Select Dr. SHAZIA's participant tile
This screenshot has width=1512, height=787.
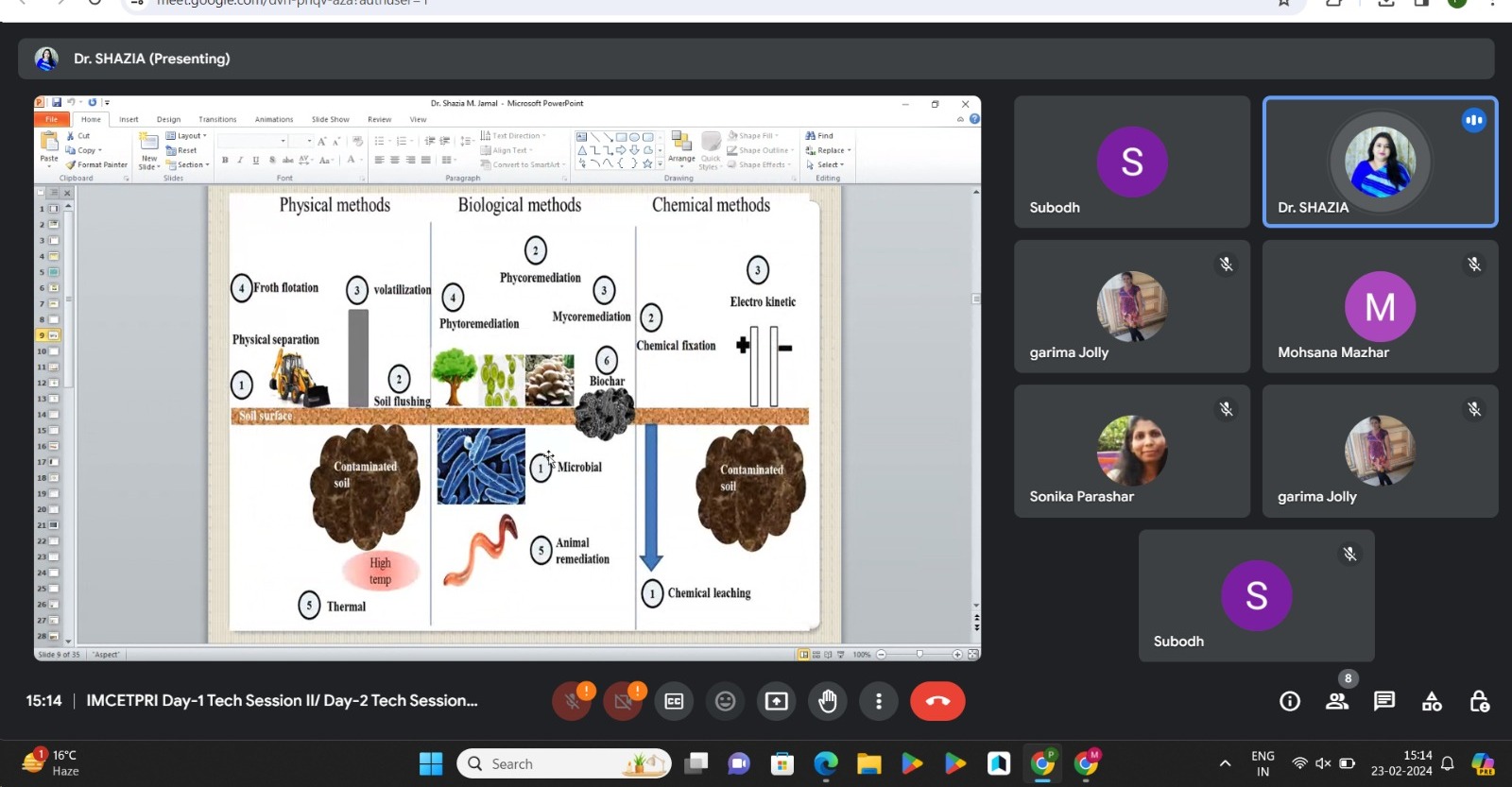coord(1380,163)
